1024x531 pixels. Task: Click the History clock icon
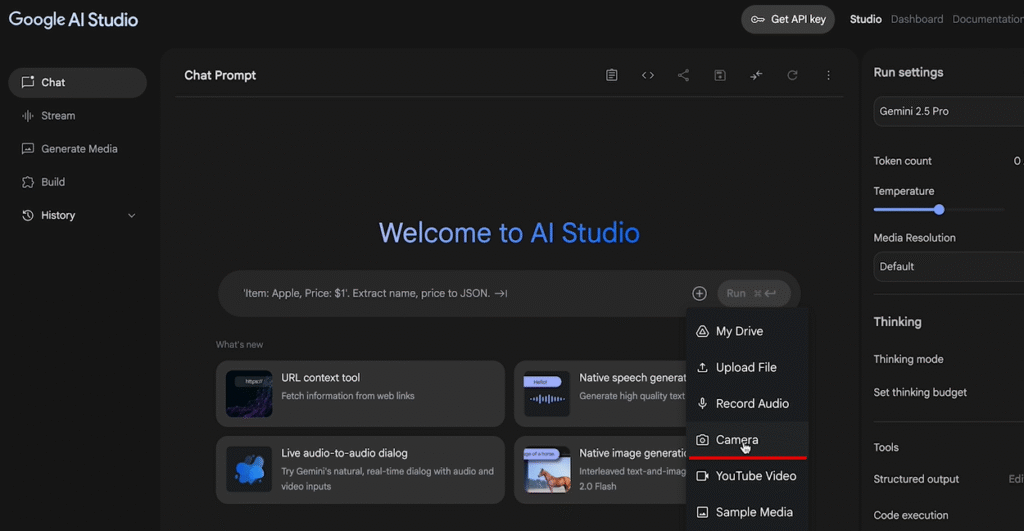tap(27, 216)
